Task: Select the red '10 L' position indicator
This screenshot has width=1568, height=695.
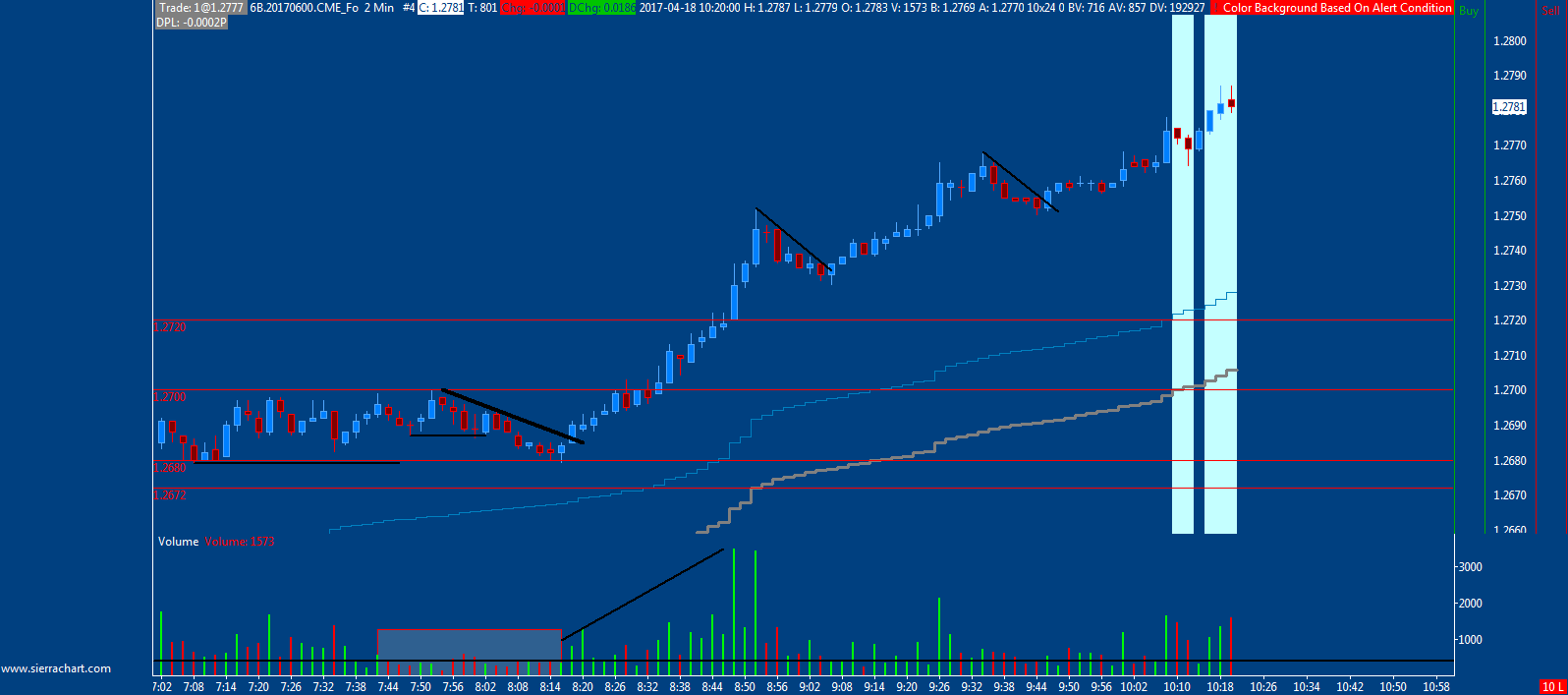Action: [1553, 686]
